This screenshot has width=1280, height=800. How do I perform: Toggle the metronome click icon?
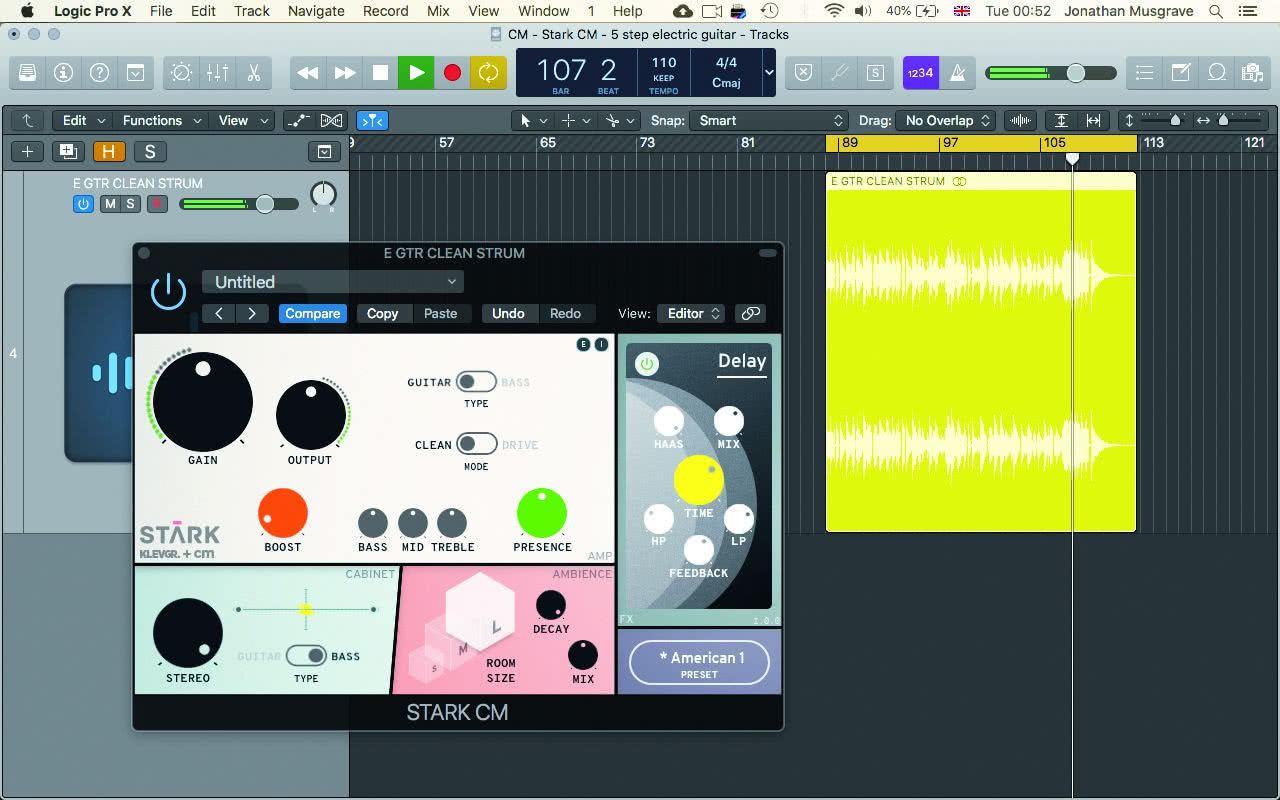pos(957,73)
